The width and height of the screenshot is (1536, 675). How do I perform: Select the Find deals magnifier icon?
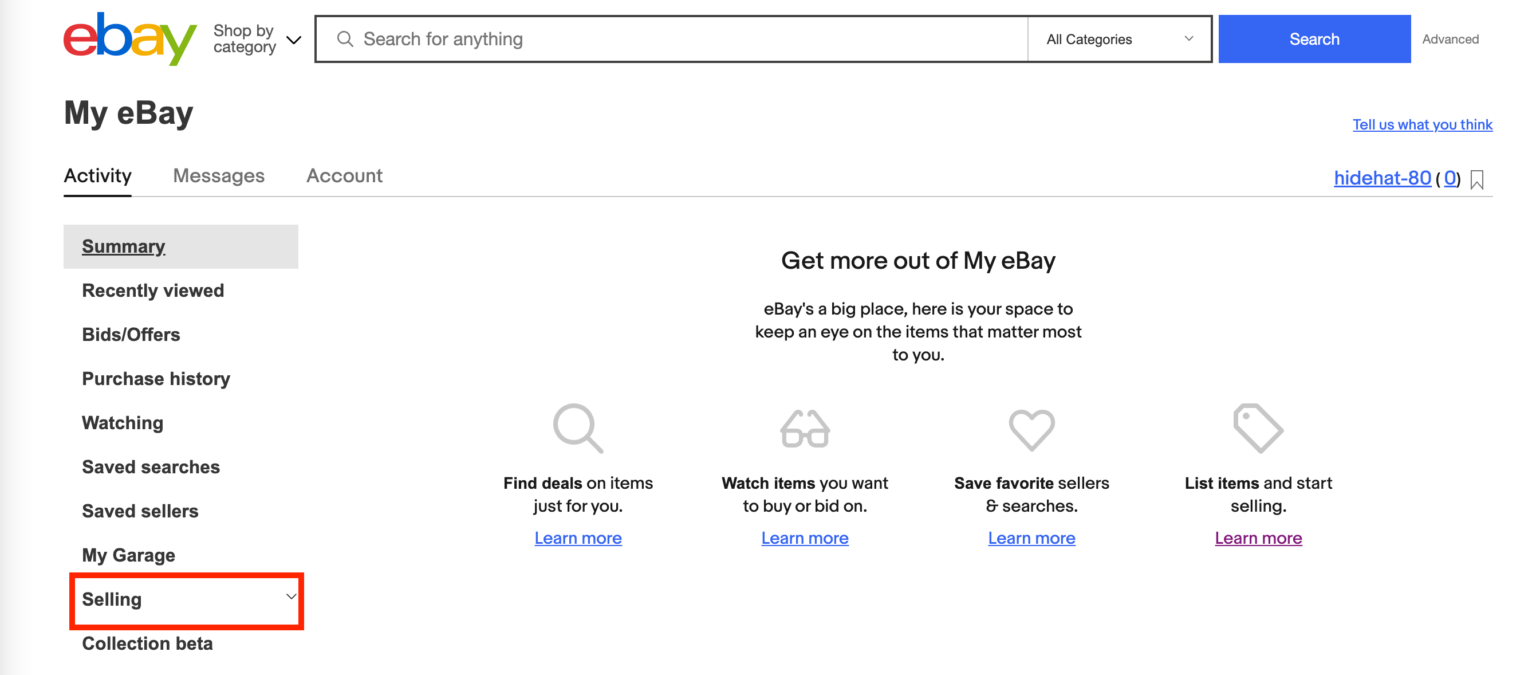click(578, 429)
